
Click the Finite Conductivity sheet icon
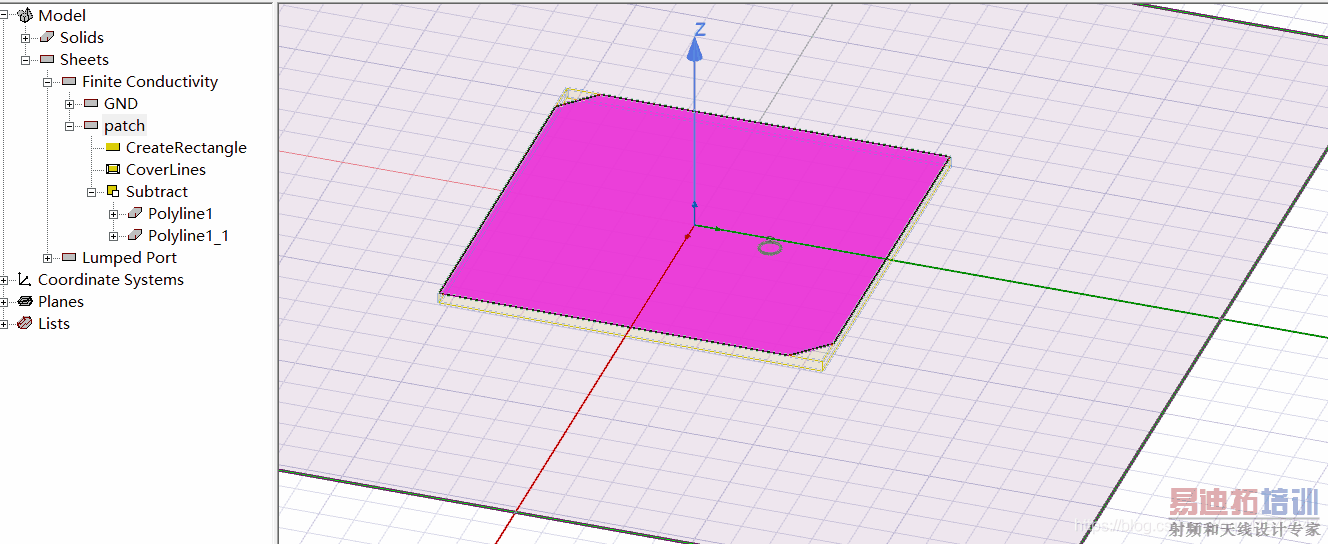[69, 81]
